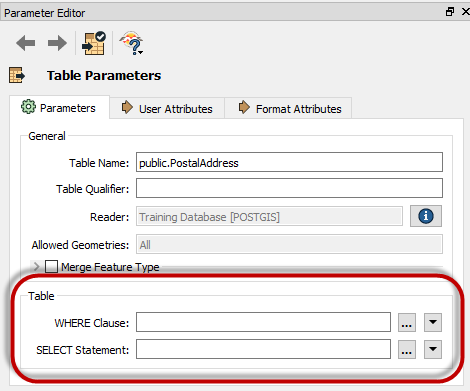Switch to the Format Attributes tab
Image resolution: width=470 pixels, height=391 pixels.
click(288, 108)
